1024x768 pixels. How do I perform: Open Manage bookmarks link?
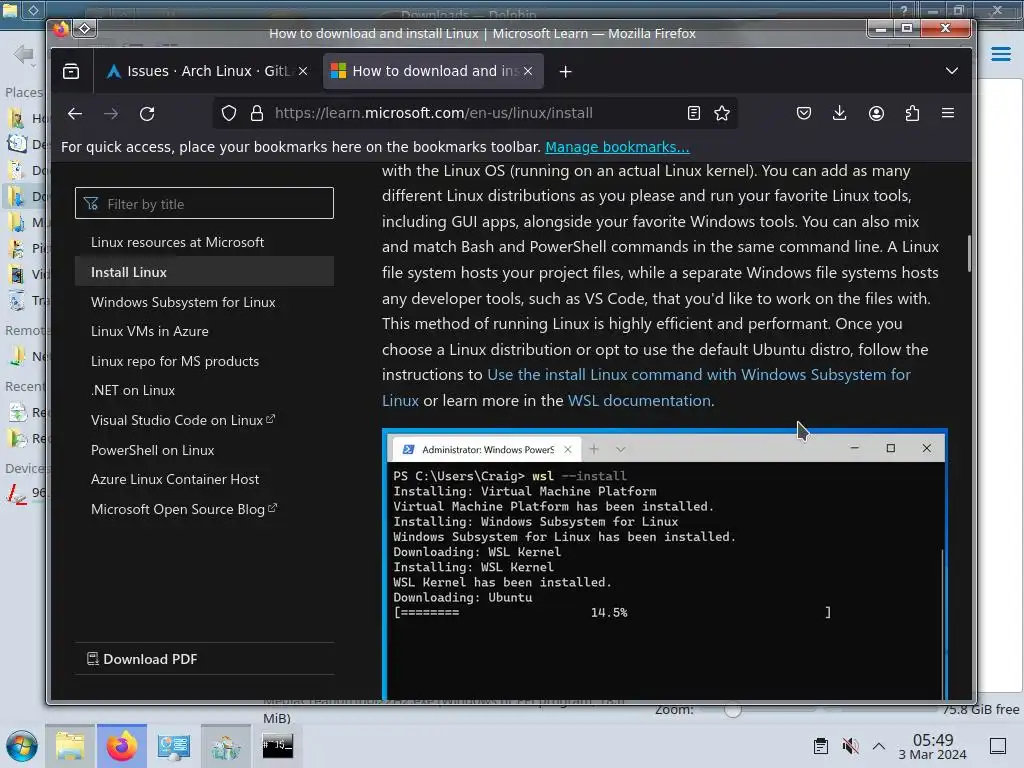[617, 147]
